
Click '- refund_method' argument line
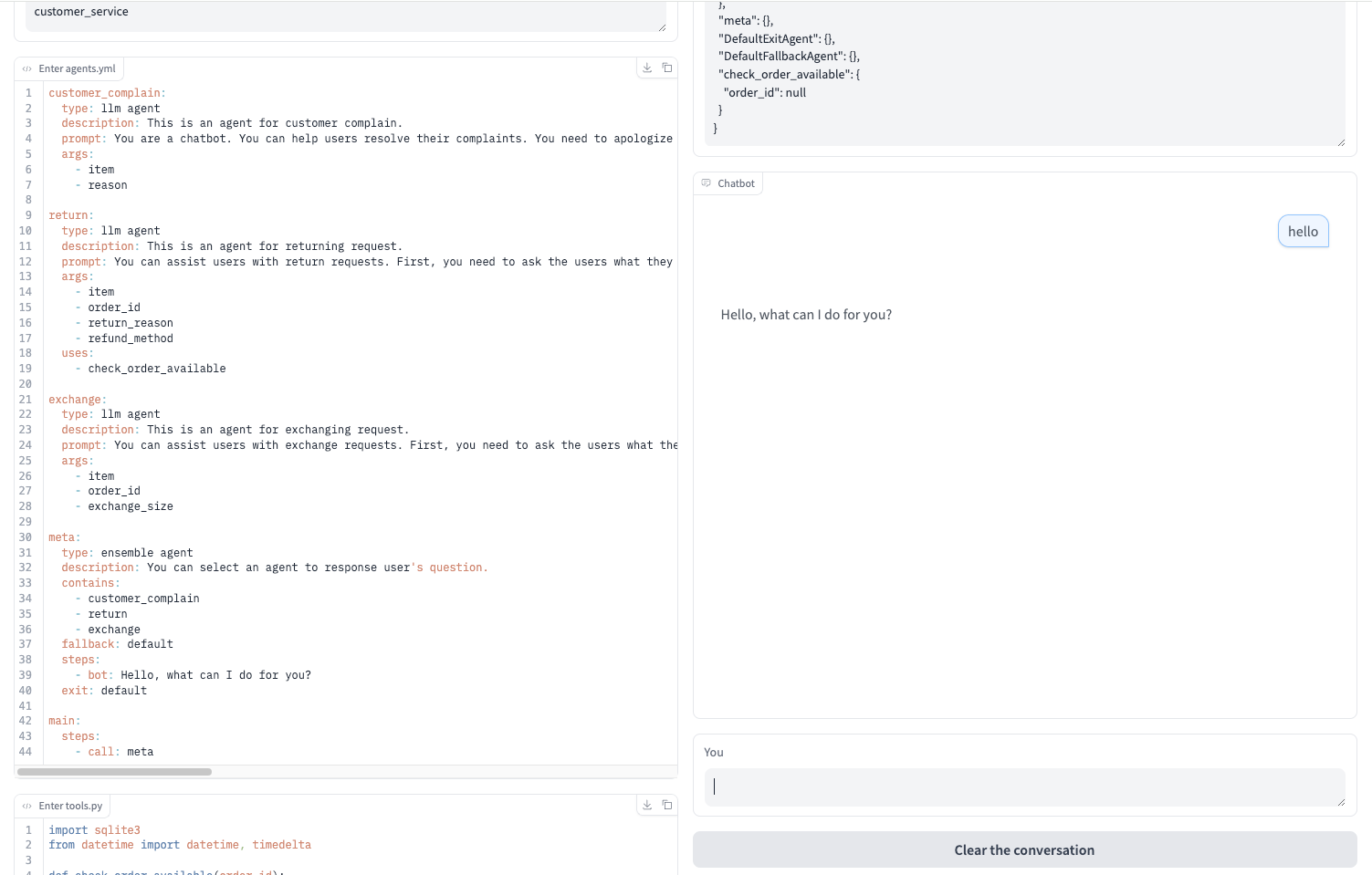pyautogui.click(x=124, y=339)
